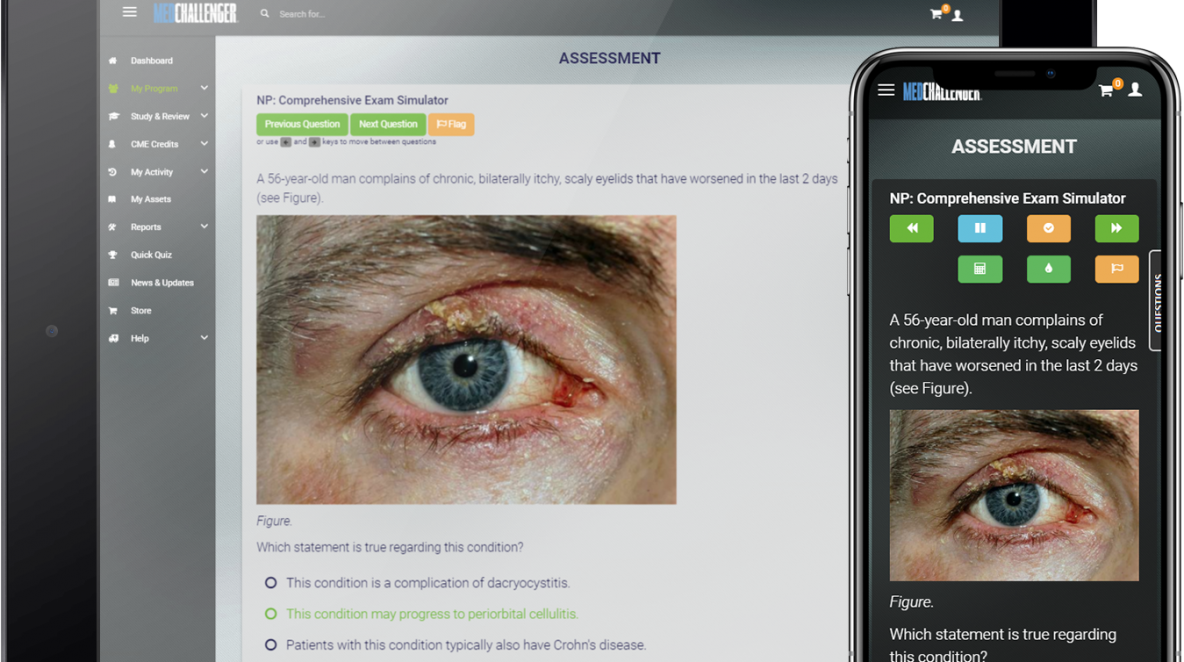Select Study & Review in sidebar
This screenshot has width=1184, height=662.
[159, 116]
